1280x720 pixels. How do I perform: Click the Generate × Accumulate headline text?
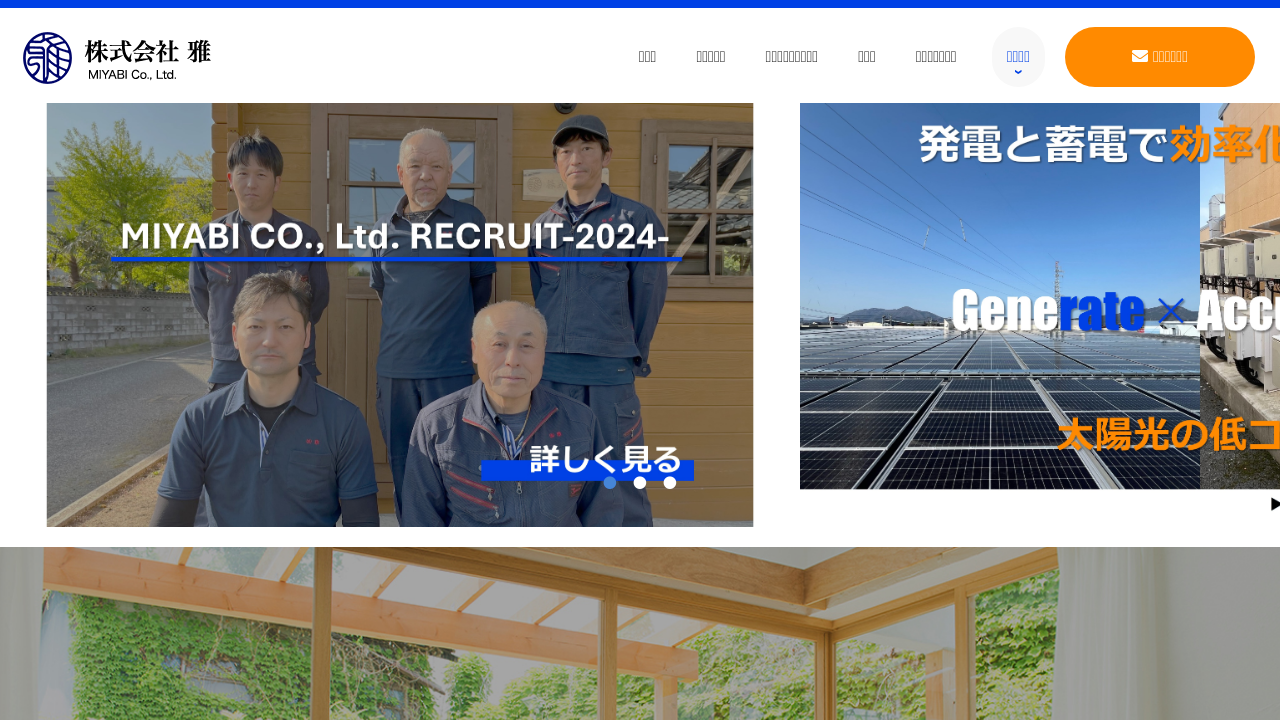coord(1115,311)
